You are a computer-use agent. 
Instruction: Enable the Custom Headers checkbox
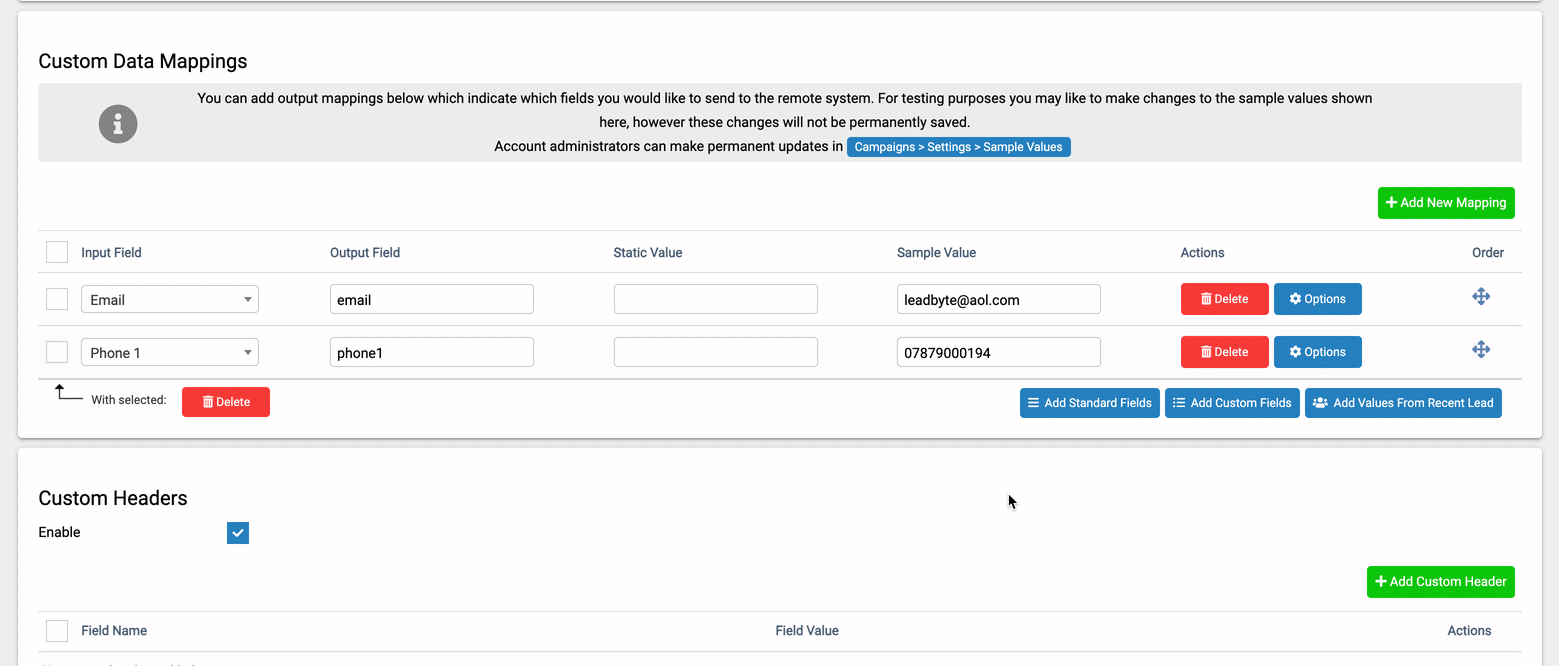[x=237, y=532]
